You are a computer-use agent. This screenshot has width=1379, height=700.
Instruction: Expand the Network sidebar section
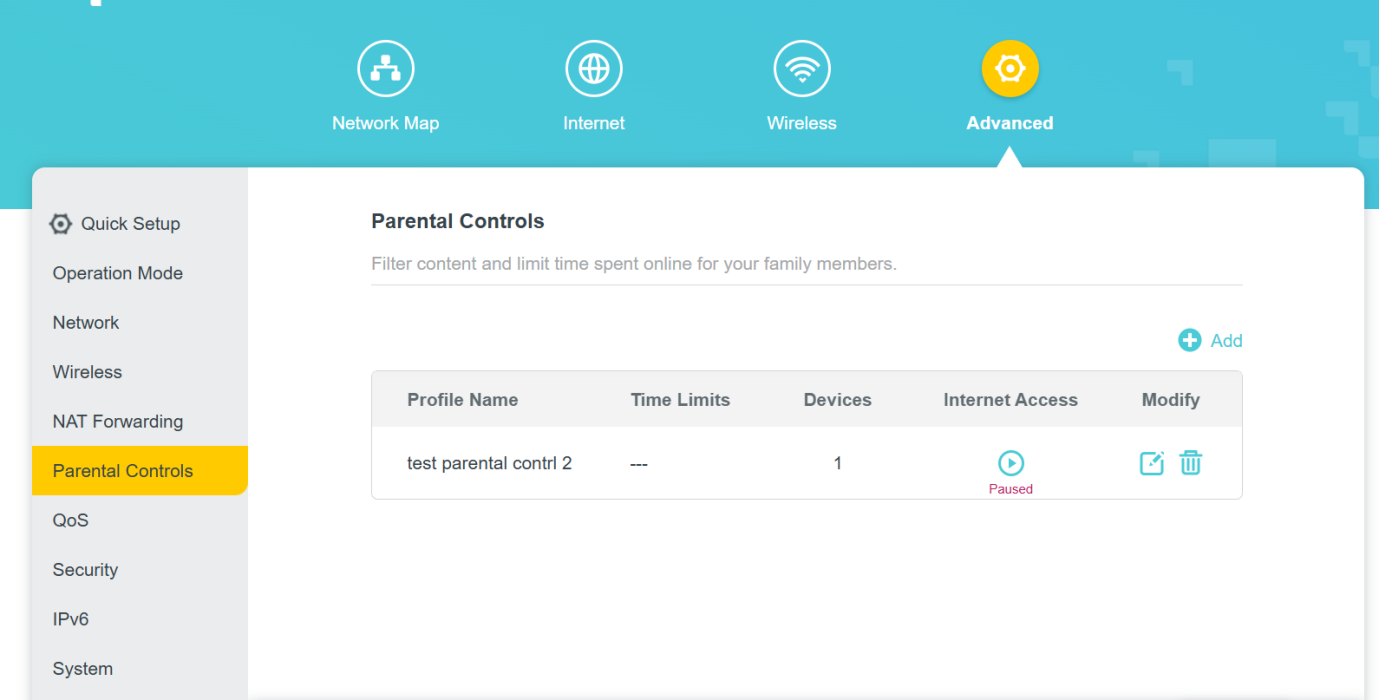[x=86, y=322]
